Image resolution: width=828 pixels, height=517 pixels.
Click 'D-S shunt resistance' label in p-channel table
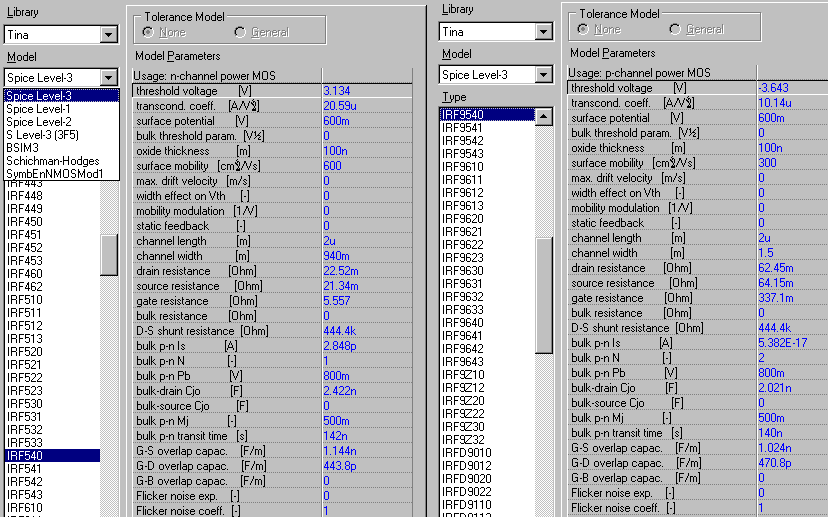tap(620, 328)
